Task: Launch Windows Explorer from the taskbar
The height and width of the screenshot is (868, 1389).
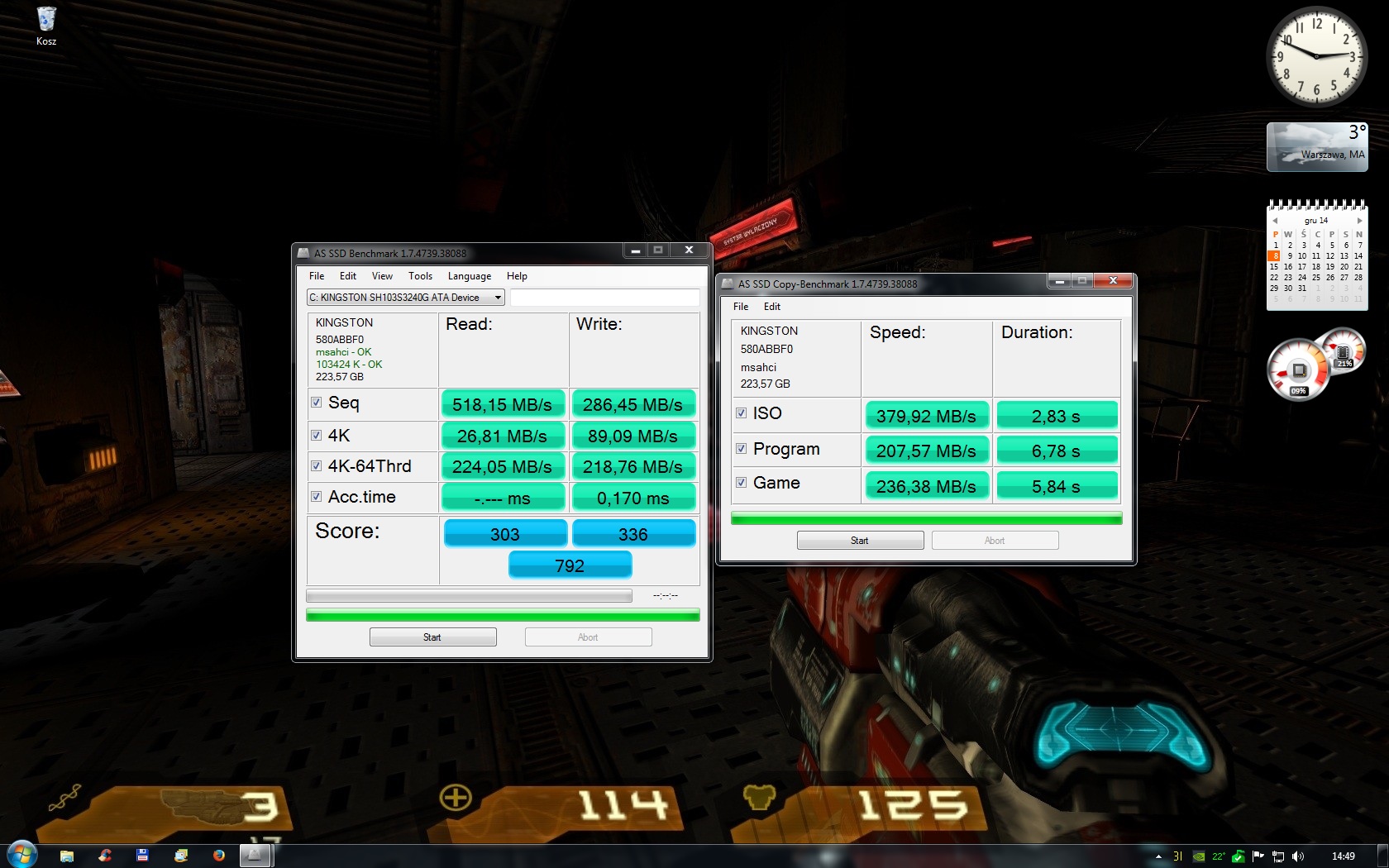Action: tap(67, 856)
